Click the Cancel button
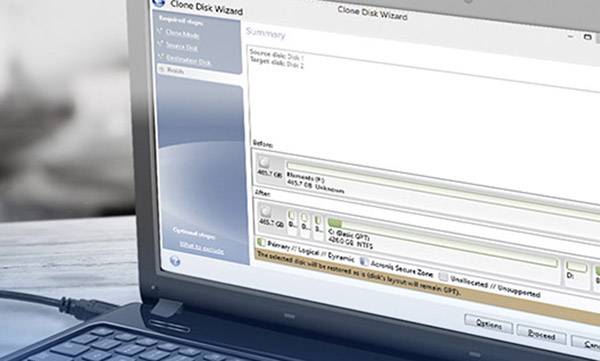Screen dimensions: 600x361 coord(587,343)
